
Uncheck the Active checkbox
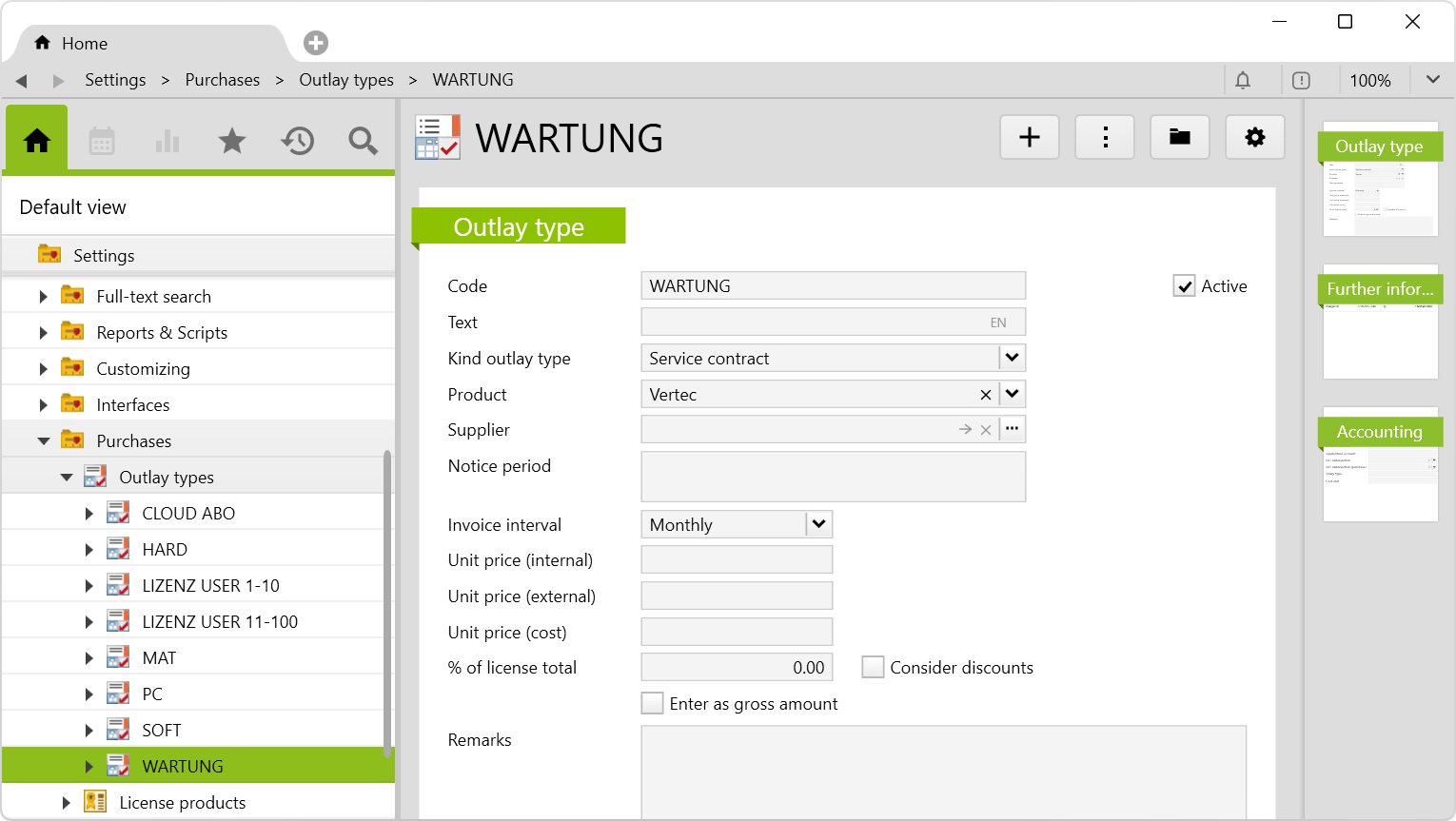[1184, 286]
